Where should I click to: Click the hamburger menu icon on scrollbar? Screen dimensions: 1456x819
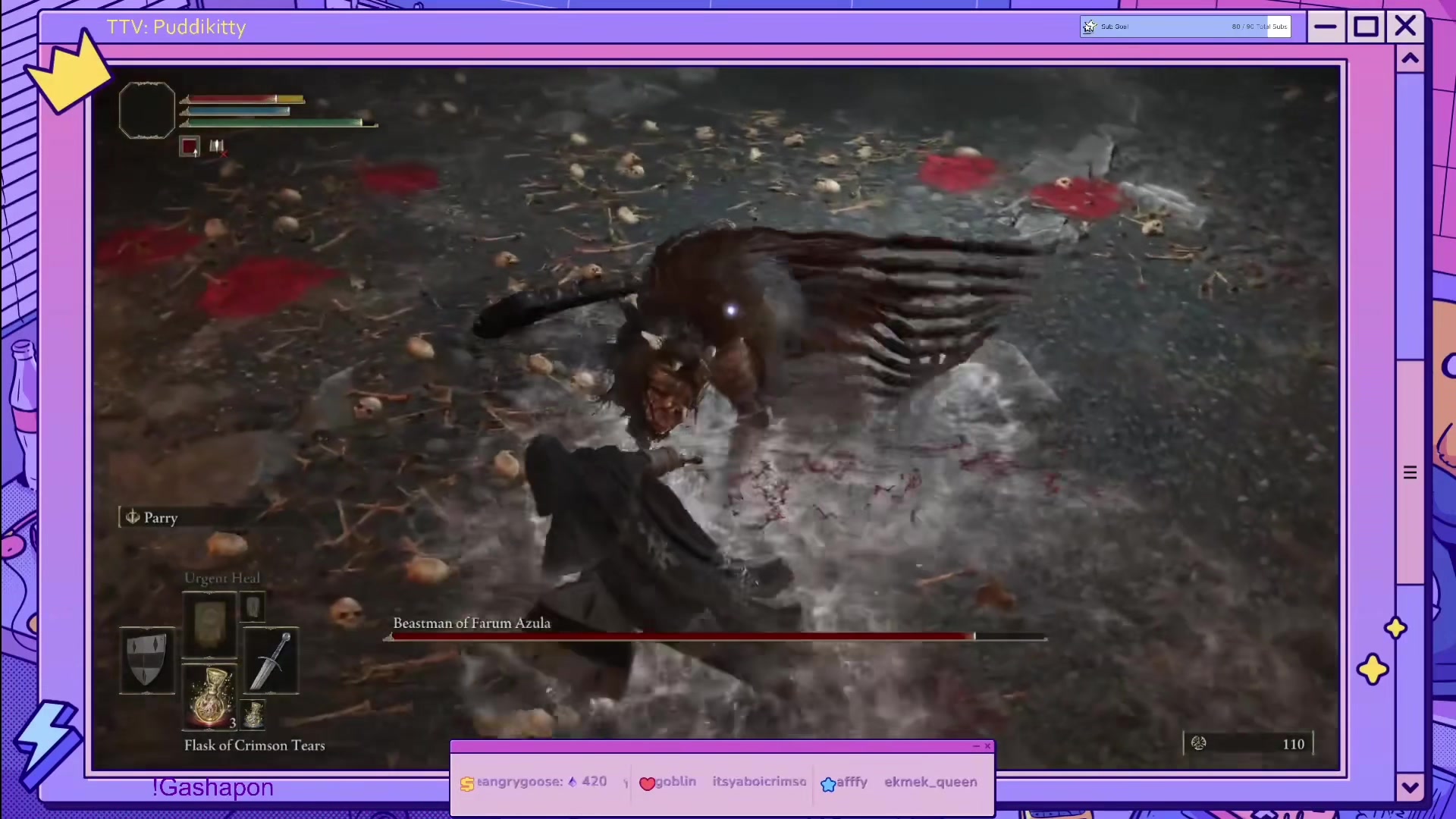click(1410, 473)
